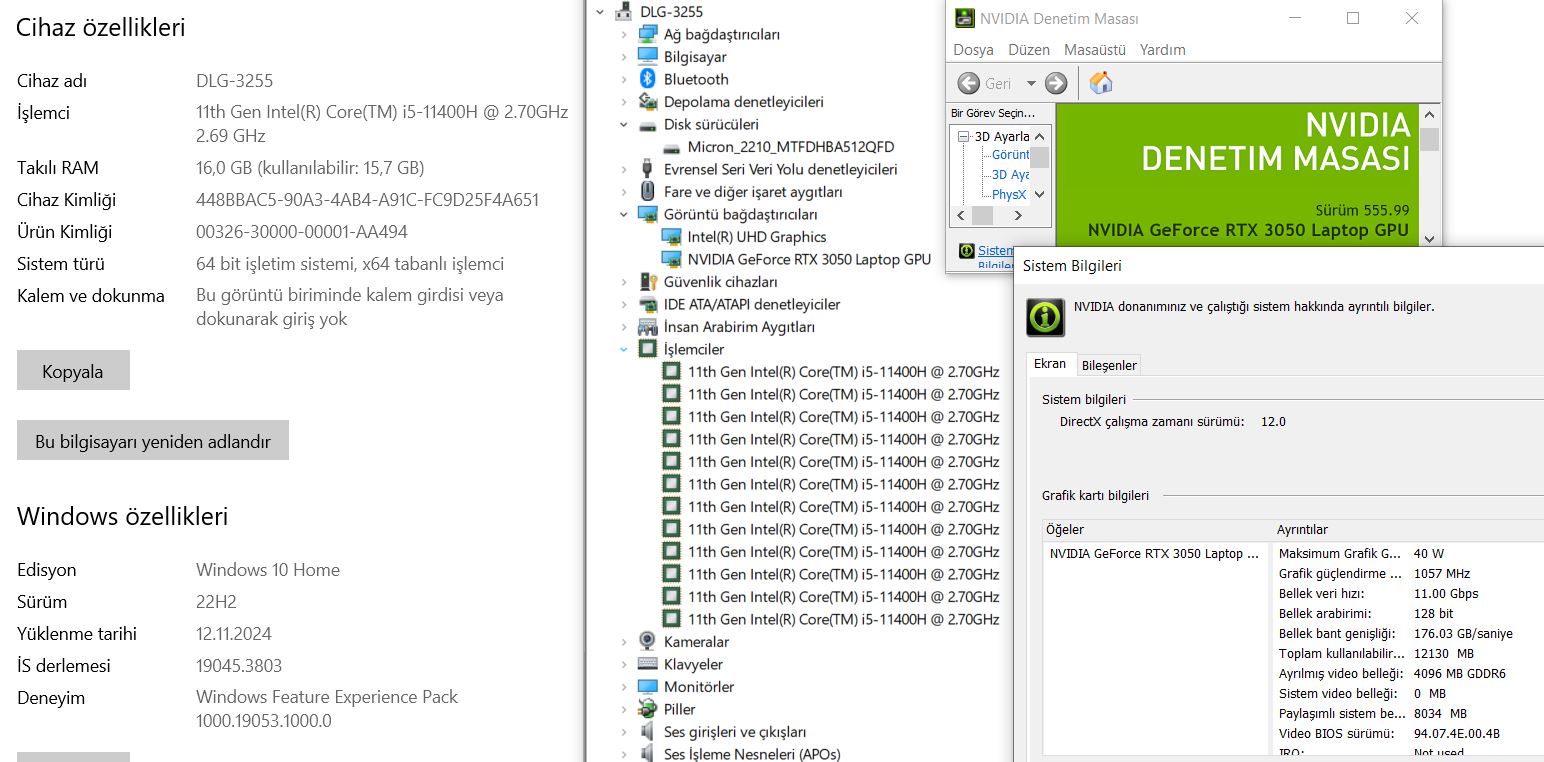The height and width of the screenshot is (762, 1544).
Task: Click the Cihaz Kimliği value text
Action: [x=368, y=199]
